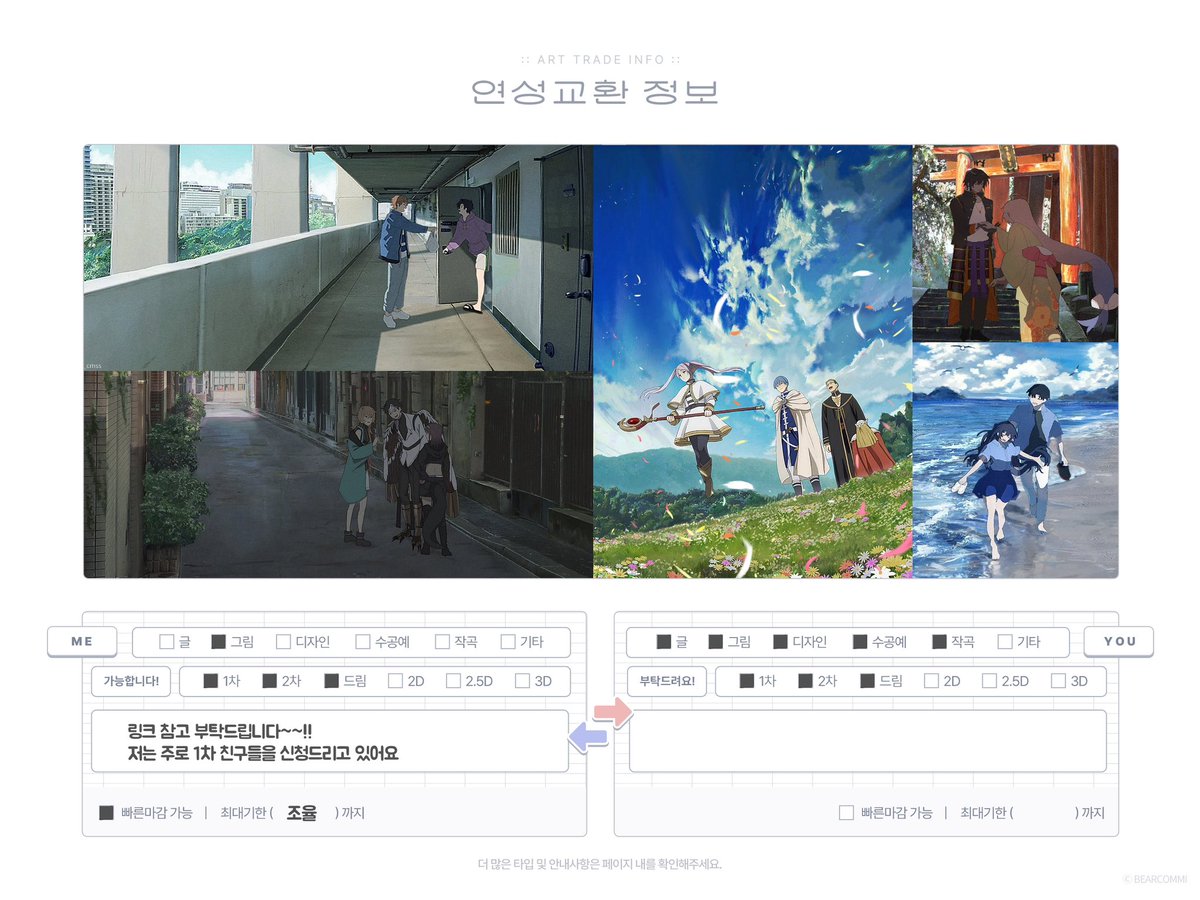Screen dimensions: 1200x900
Task: Enable YOU 2.5D checkbox
Action: tap(989, 681)
